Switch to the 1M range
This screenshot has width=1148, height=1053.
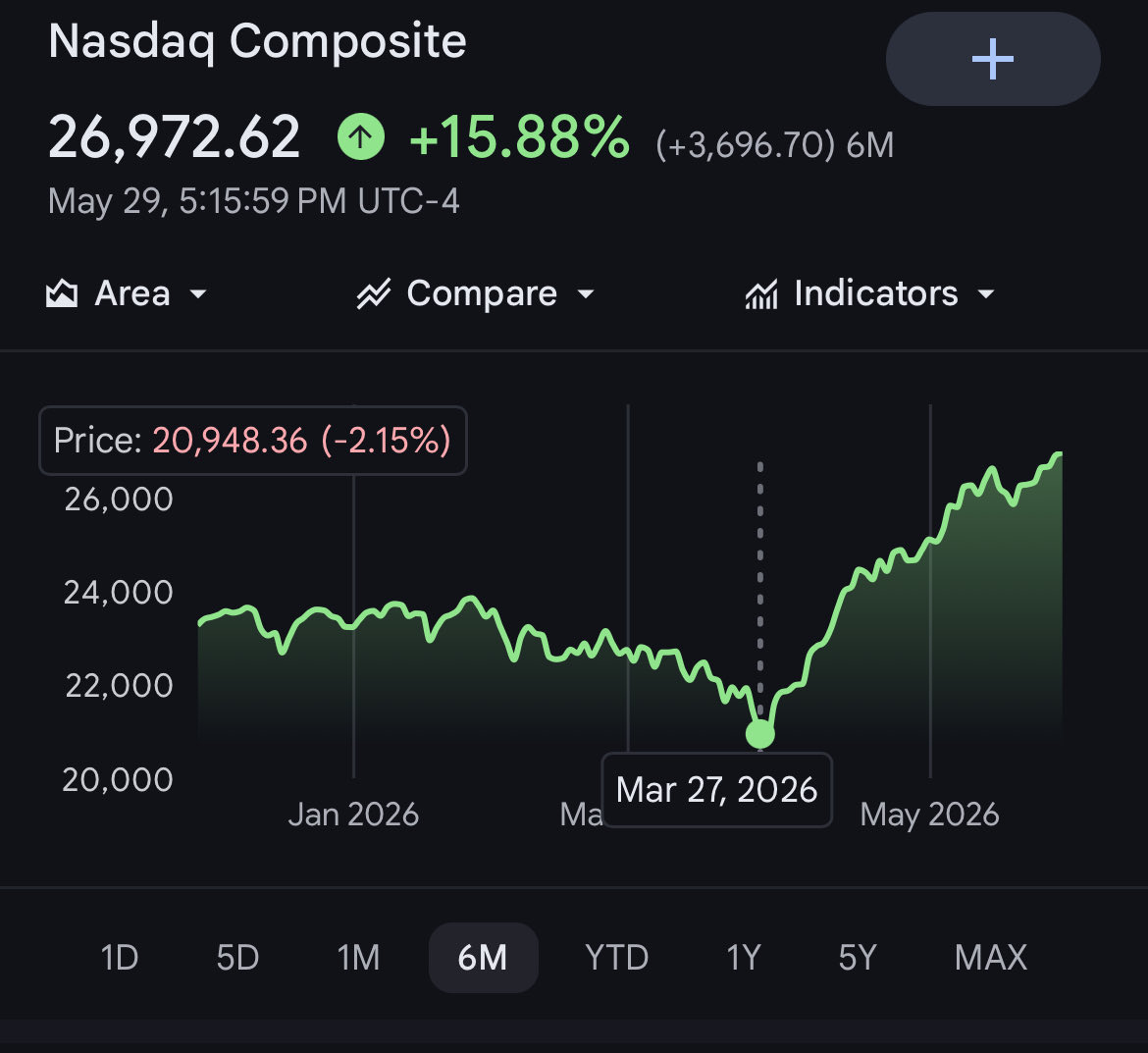(358, 957)
